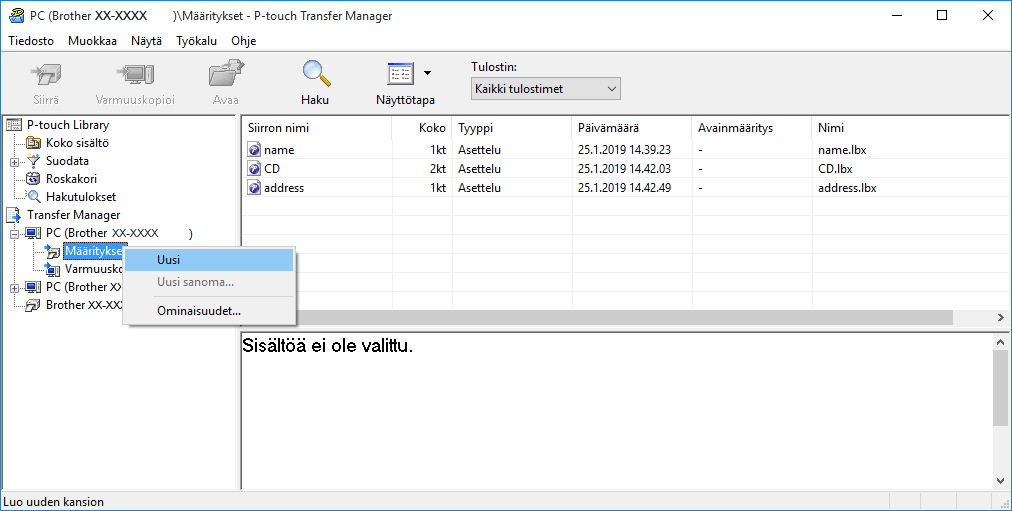
Task: Click the 2kt size cell
Action: (438, 169)
